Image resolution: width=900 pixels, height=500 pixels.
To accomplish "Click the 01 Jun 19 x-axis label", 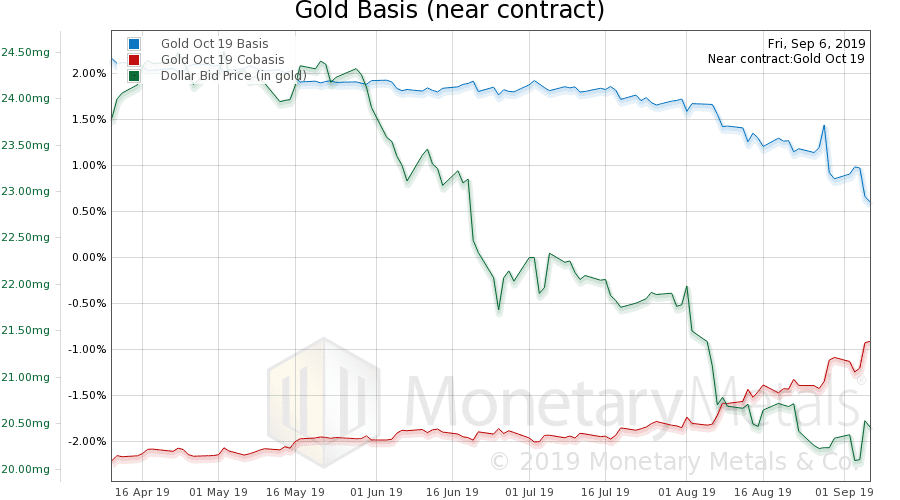I will pyautogui.click(x=374, y=492).
